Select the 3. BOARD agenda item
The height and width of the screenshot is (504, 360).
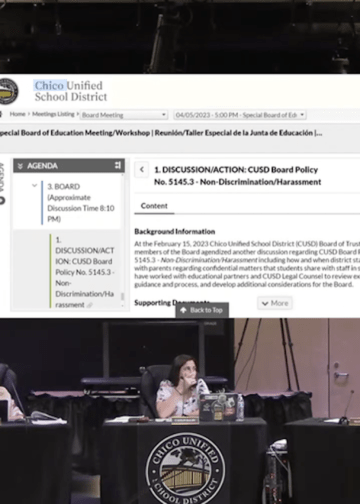pos(80,203)
